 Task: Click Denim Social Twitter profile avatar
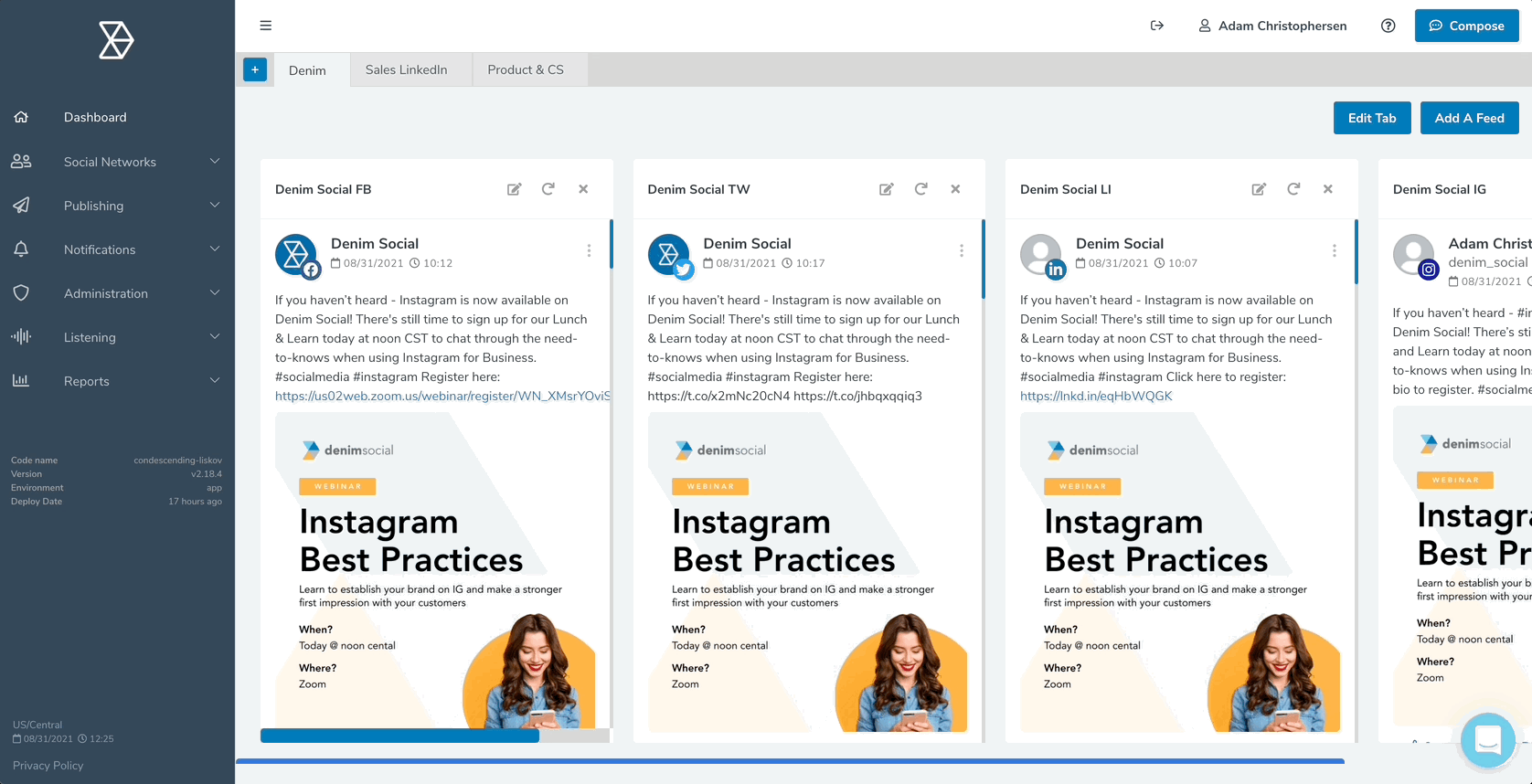tap(669, 255)
